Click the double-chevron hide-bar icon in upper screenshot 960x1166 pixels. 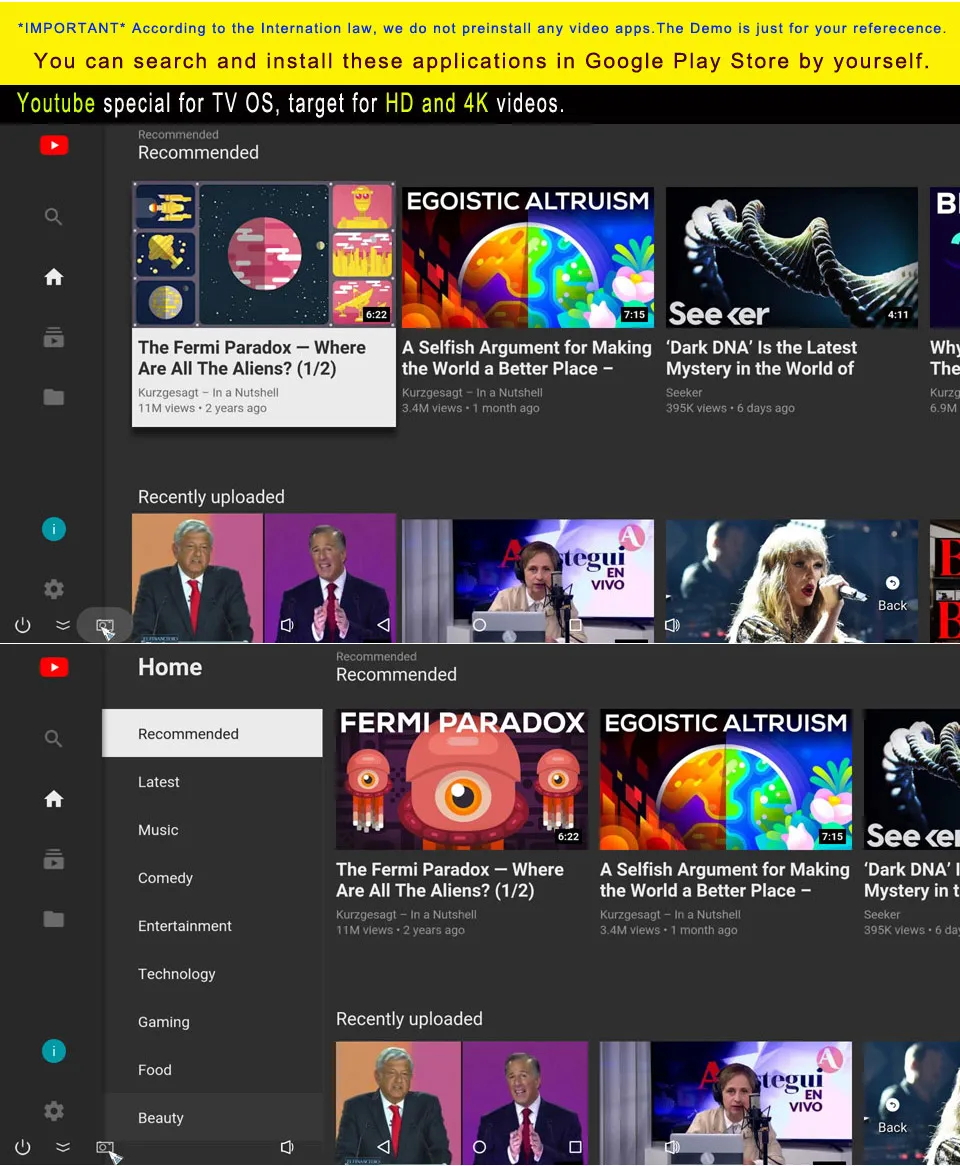(63, 625)
